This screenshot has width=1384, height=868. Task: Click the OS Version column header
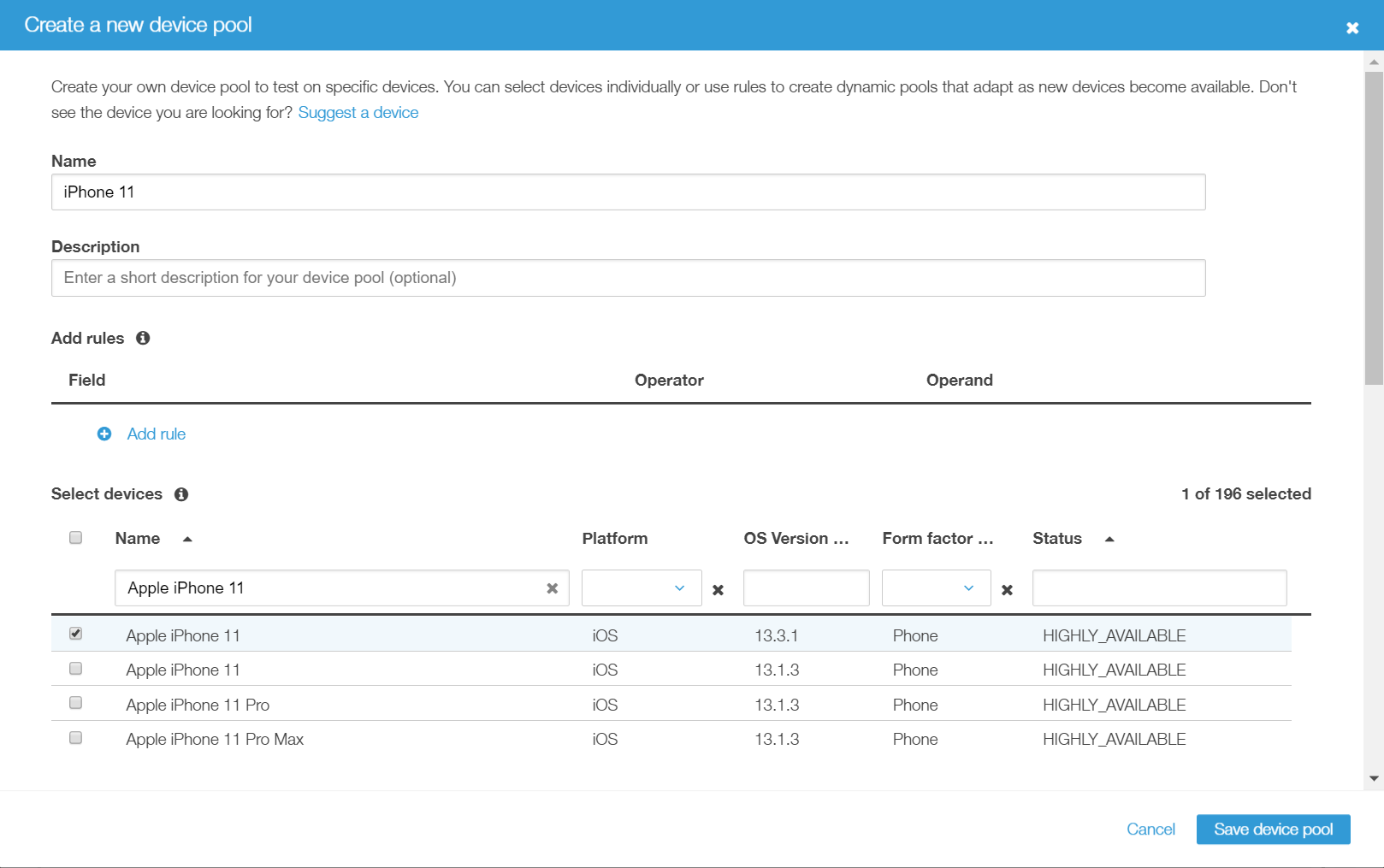796,539
